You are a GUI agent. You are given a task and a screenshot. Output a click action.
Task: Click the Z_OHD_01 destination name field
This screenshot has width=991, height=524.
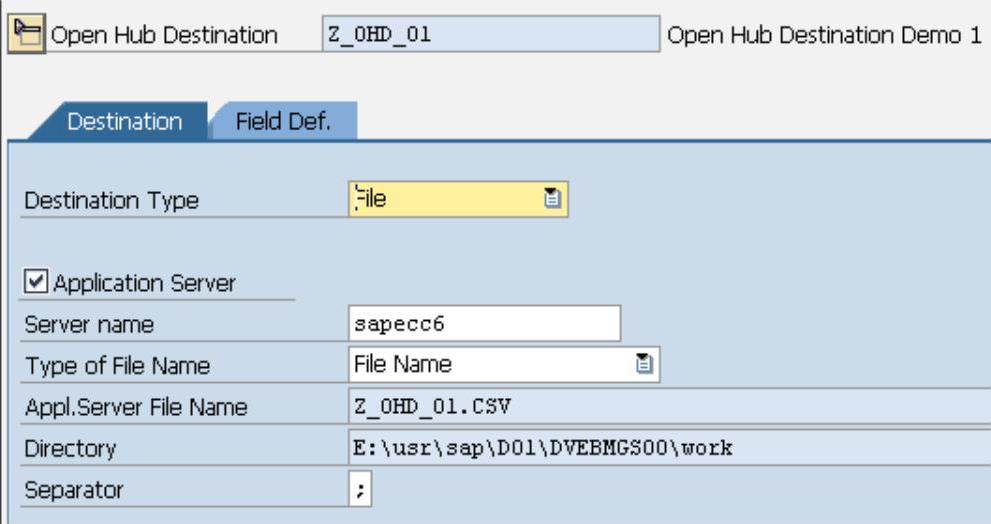tap(490, 34)
